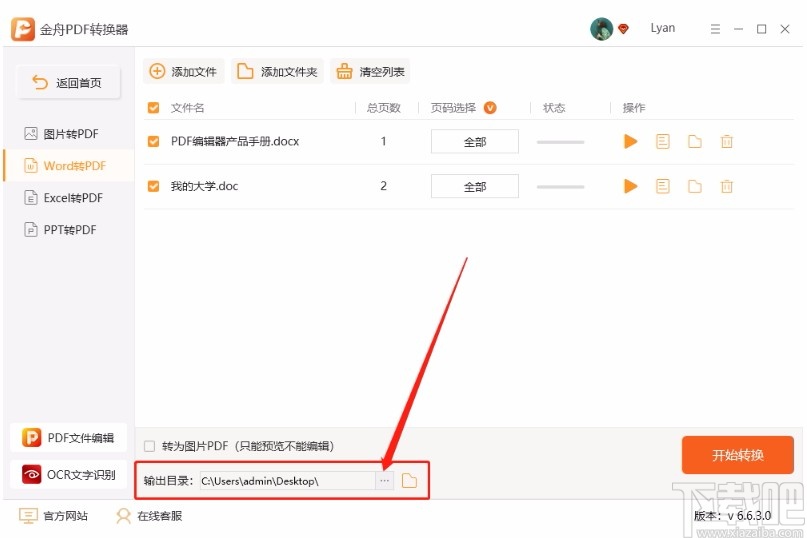The image size is (807, 538).
Task: Switch to PPT转PDF tab
Action: pyautogui.click(x=68, y=230)
